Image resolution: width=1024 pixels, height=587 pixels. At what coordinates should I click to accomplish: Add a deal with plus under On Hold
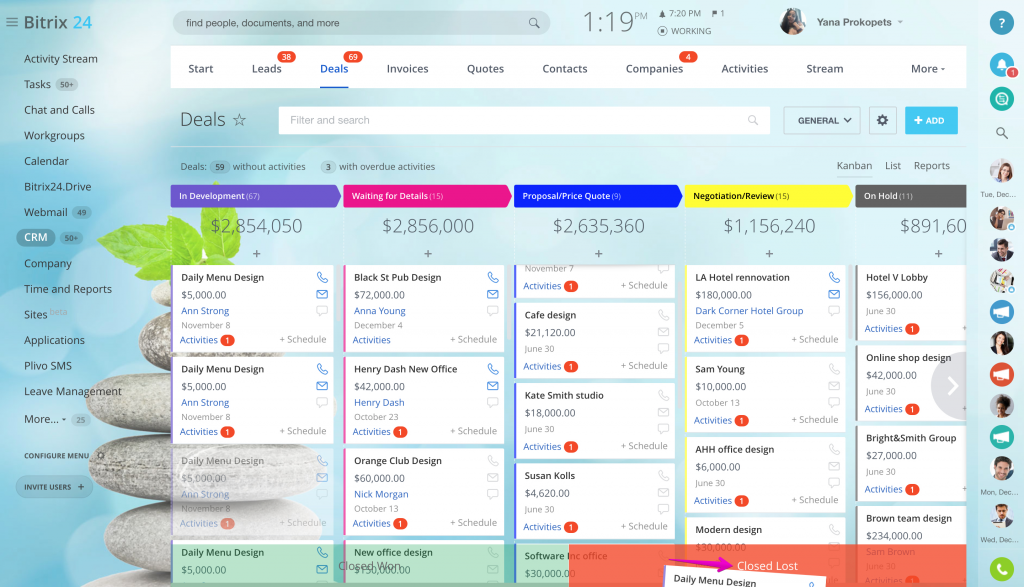[938, 253]
